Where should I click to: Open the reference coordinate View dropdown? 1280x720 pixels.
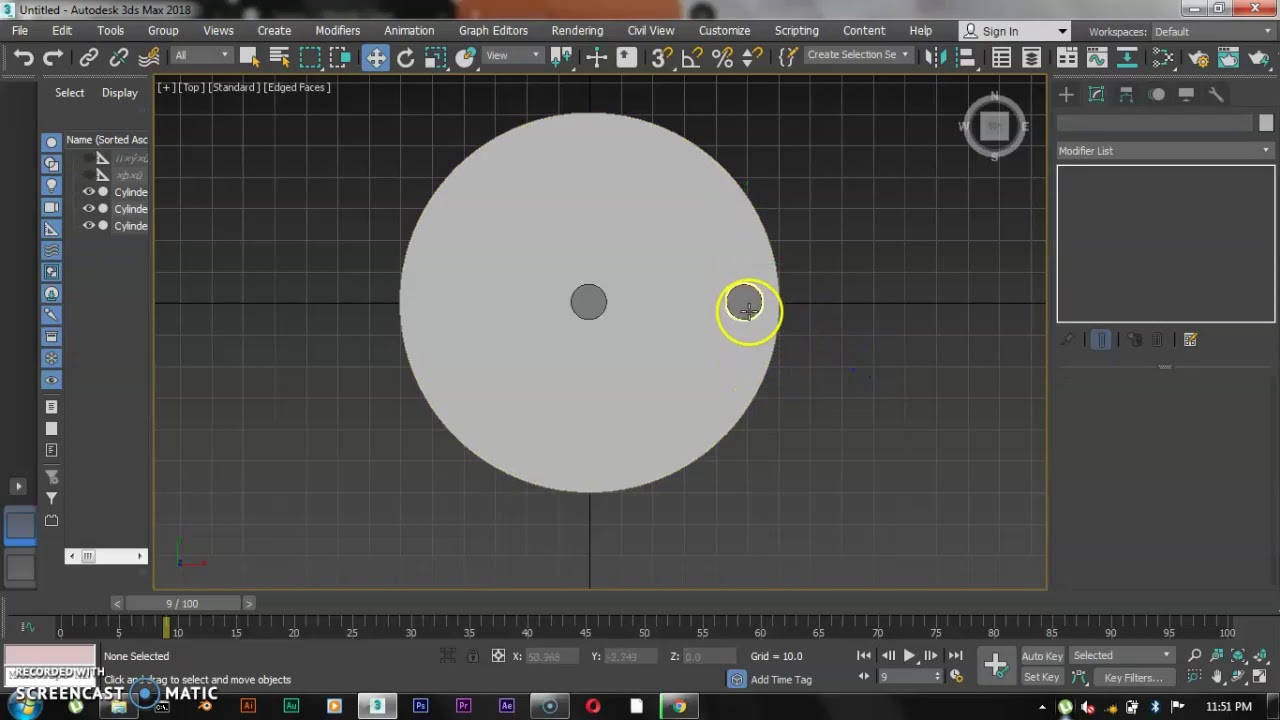[513, 55]
